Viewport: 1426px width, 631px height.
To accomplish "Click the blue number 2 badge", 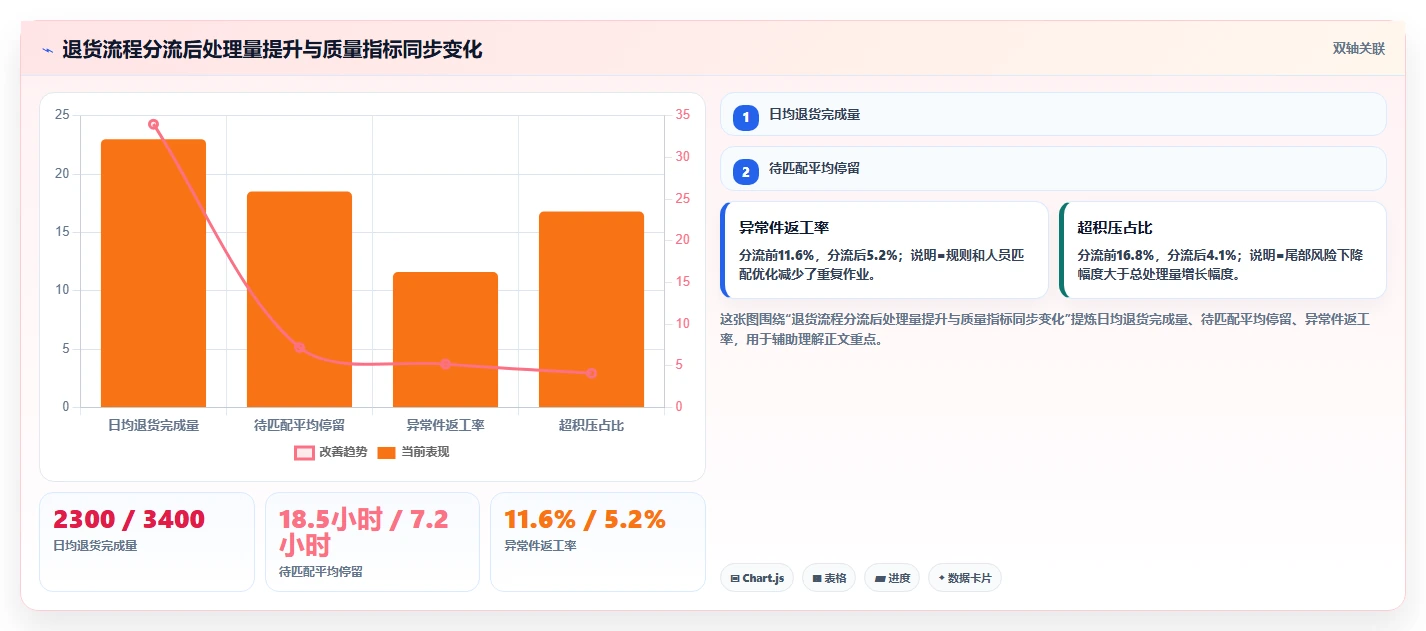I will (745, 172).
